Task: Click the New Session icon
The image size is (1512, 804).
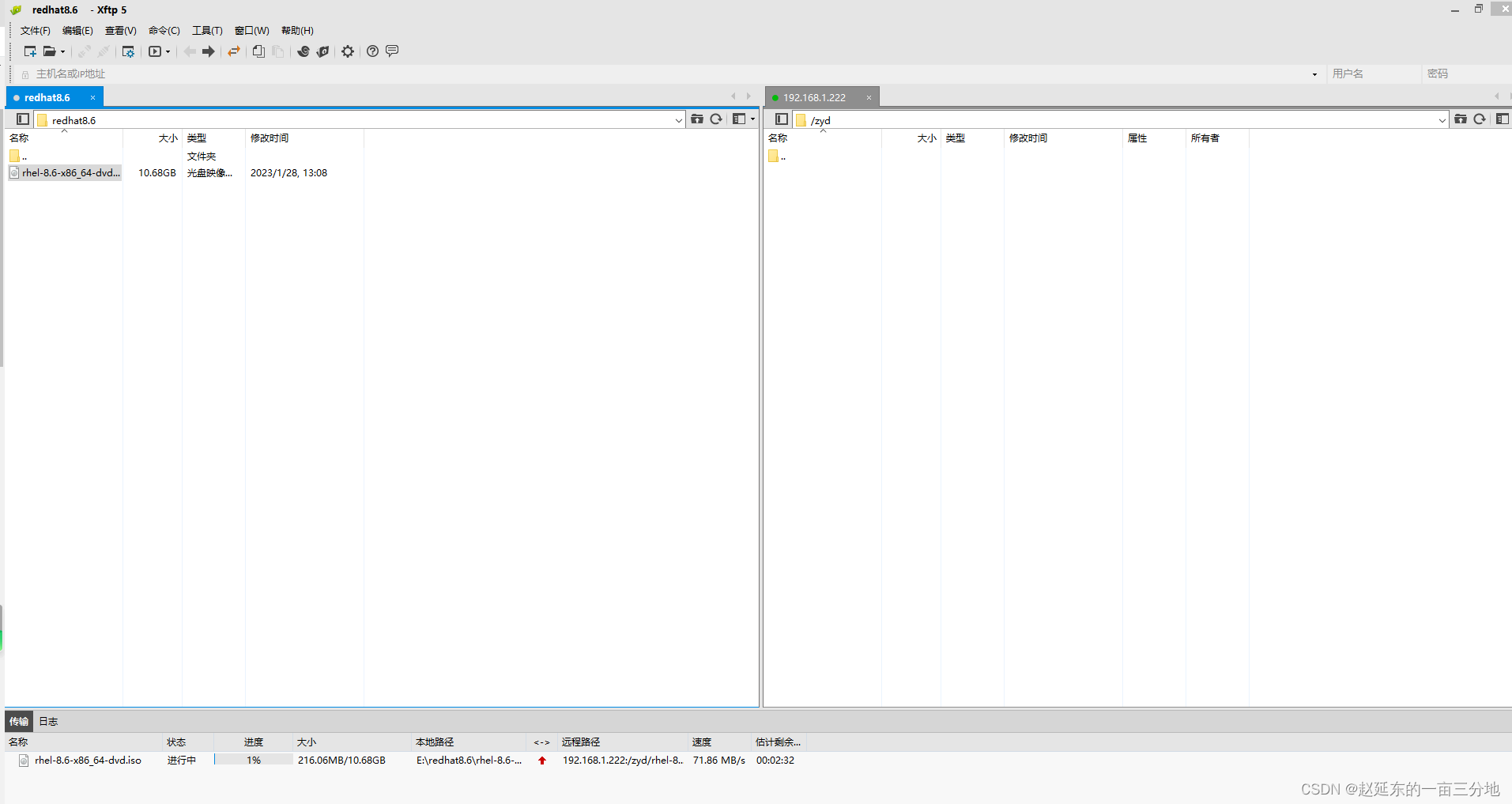Action: 30,51
